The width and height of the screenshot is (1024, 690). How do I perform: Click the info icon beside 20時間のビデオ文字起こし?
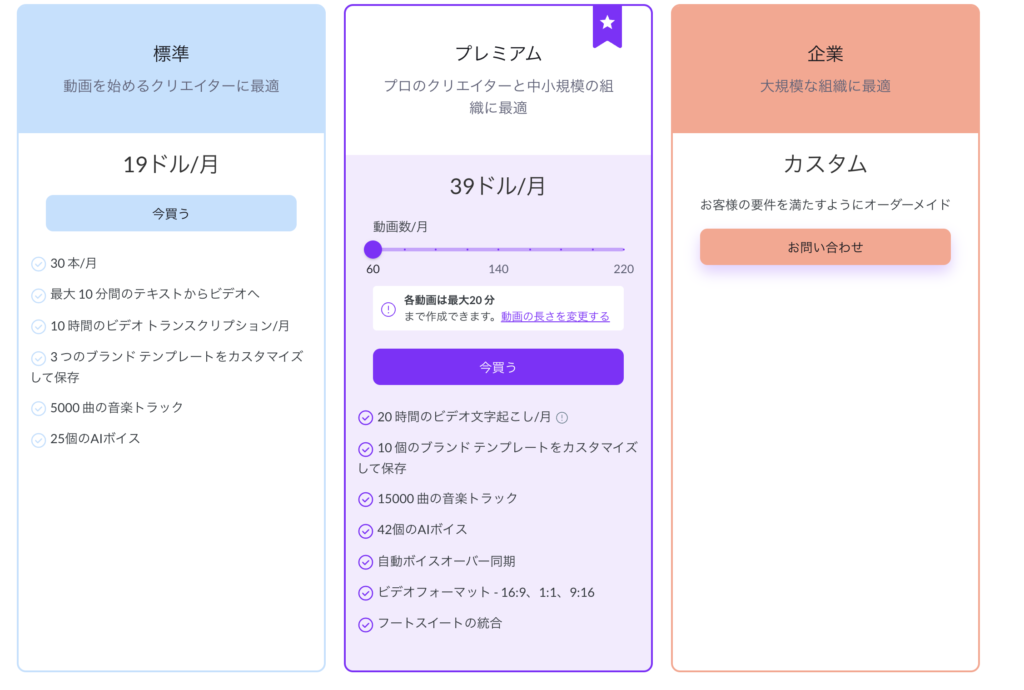(562, 418)
